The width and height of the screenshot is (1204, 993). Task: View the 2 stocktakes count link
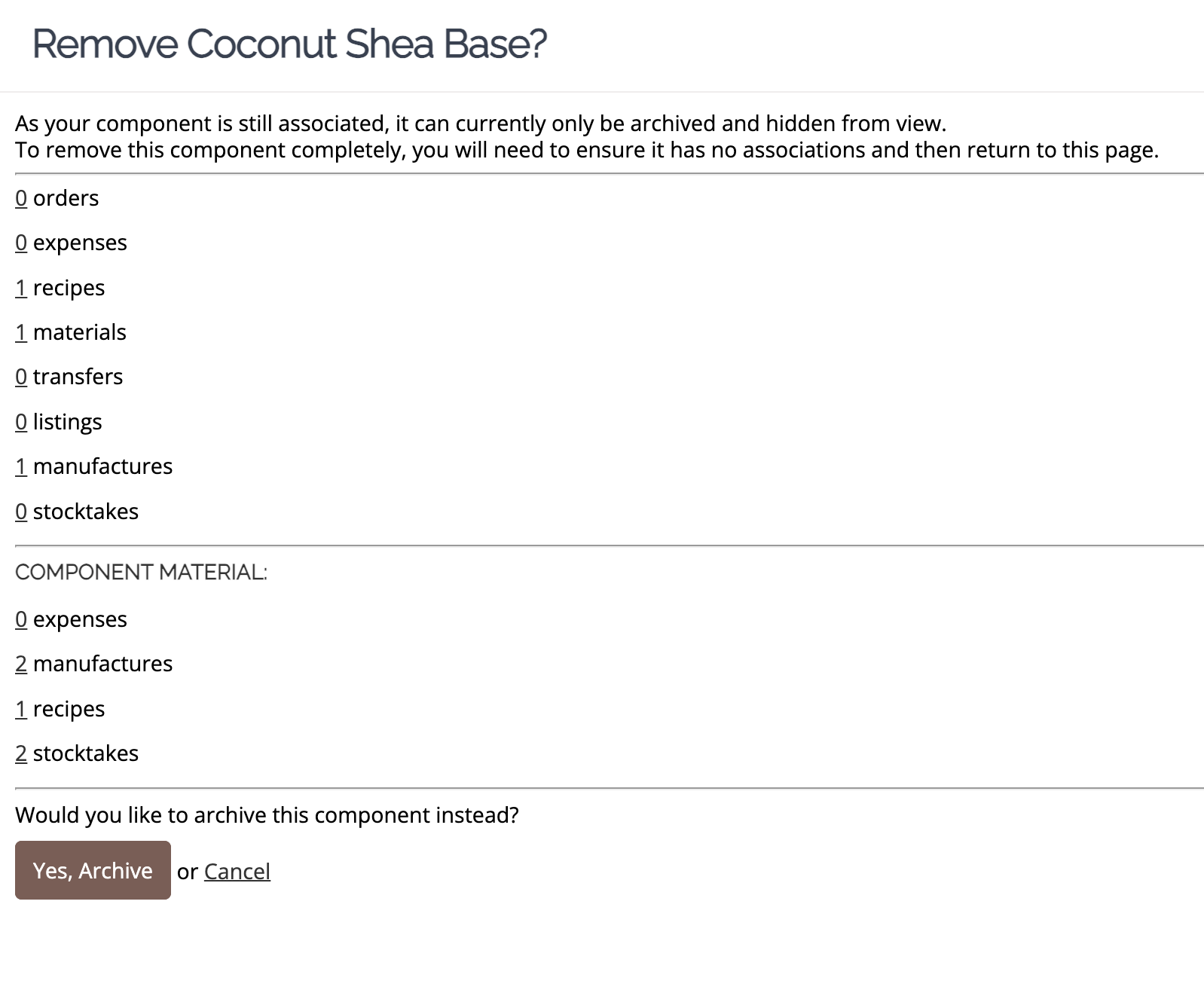(x=21, y=753)
